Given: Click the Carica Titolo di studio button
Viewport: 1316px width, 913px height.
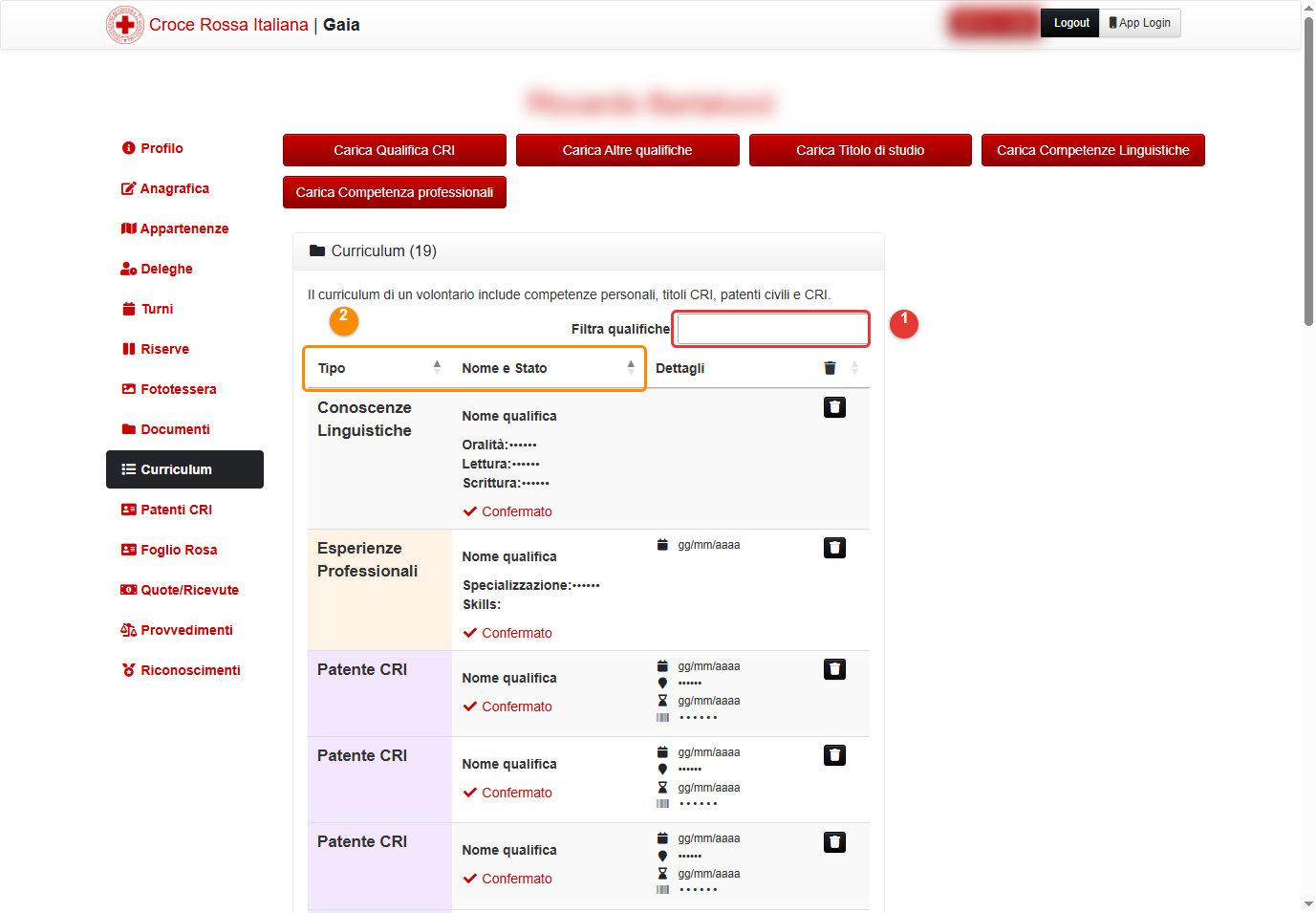Looking at the screenshot, I should click(x=860, y=150).
